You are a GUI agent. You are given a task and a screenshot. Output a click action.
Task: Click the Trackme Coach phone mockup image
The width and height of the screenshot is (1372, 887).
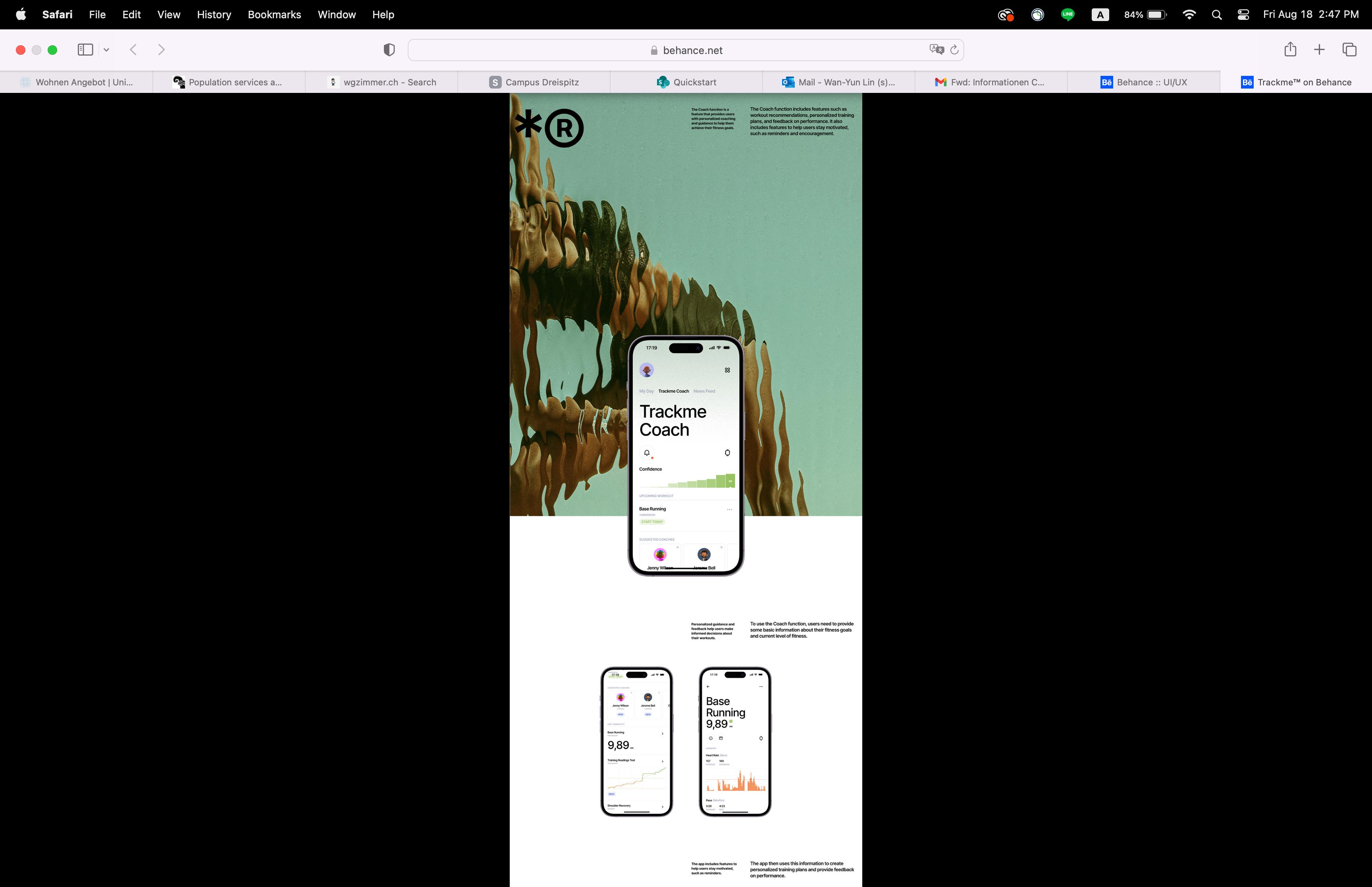[x=685, y=455]
